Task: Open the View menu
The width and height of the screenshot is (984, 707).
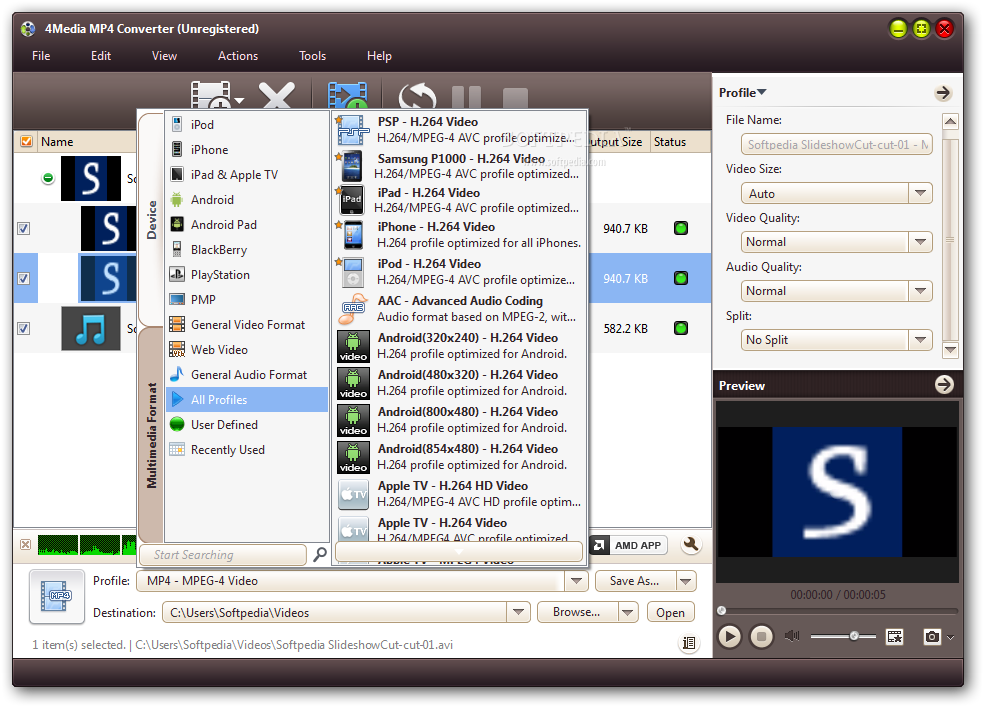Action: click(164, 56)
